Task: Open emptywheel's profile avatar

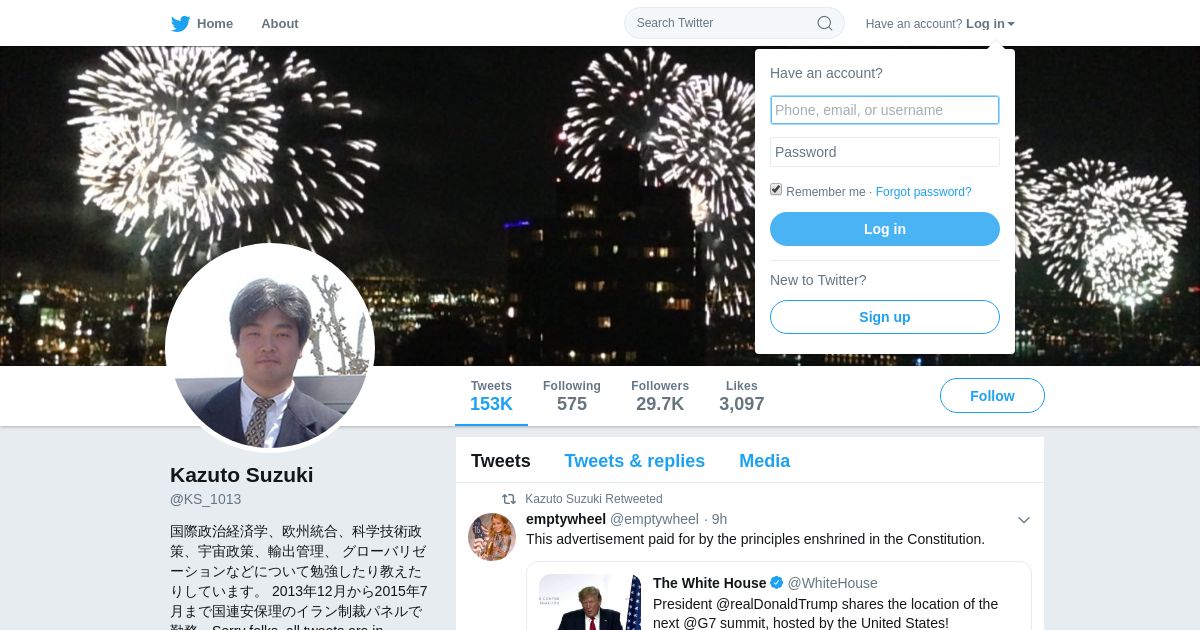Action: 492,537
